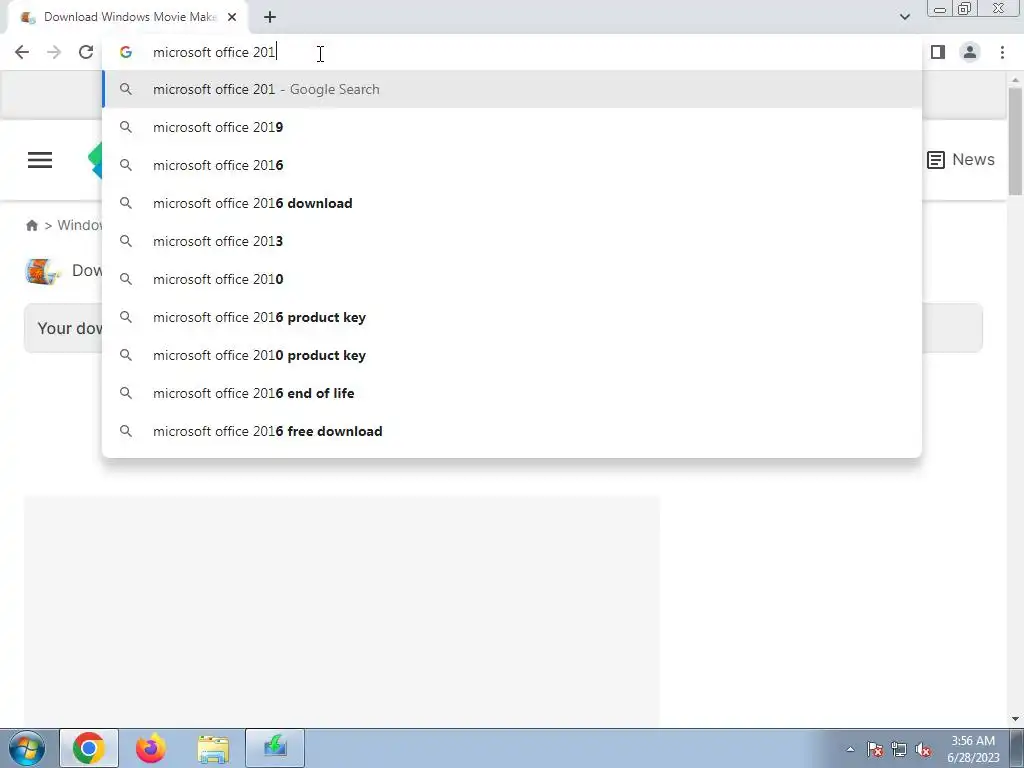This screenshot has width=1024, height=768.
Task: Open the News section link
Action: tap(961, 159)
